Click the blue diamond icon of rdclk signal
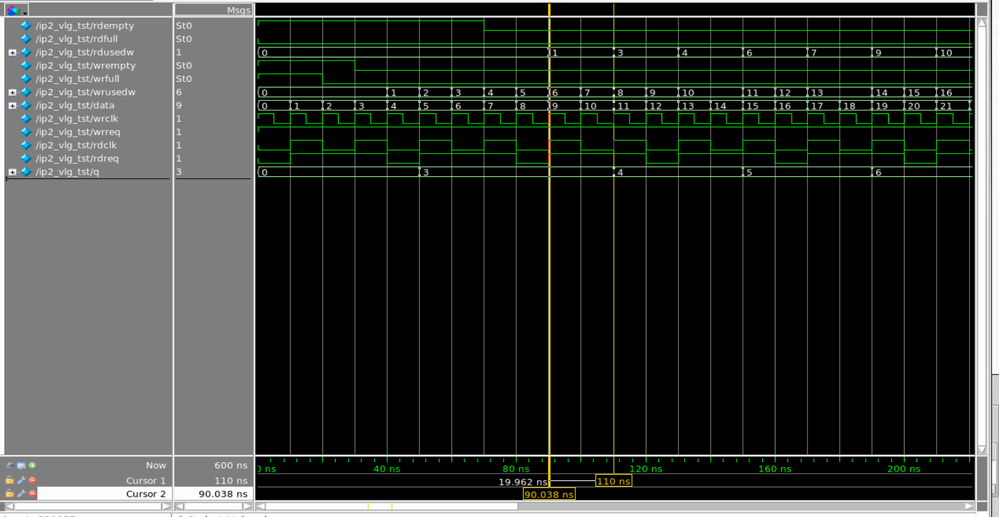Viewport: 999px width, 517px height. [26, 145]
